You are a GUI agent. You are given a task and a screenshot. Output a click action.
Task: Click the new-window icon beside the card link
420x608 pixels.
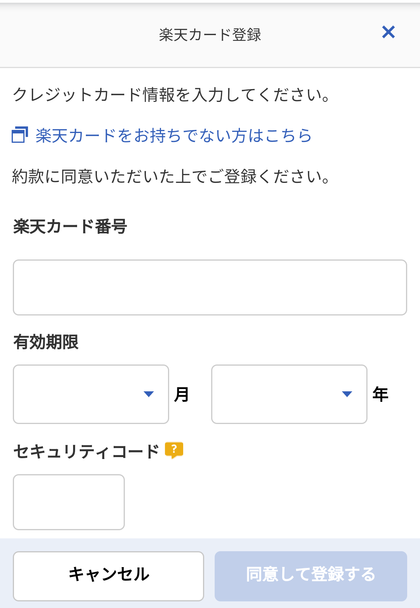click(x=20, y=135)
